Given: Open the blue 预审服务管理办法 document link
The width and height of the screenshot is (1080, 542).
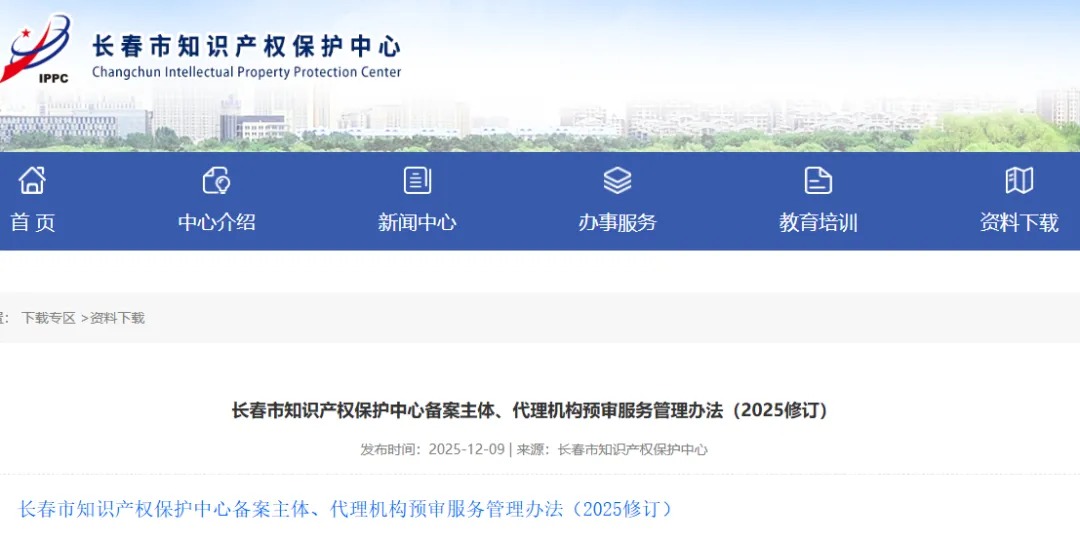Looking at the screenshot, I should pyautogui.click(x=346, y=509).
